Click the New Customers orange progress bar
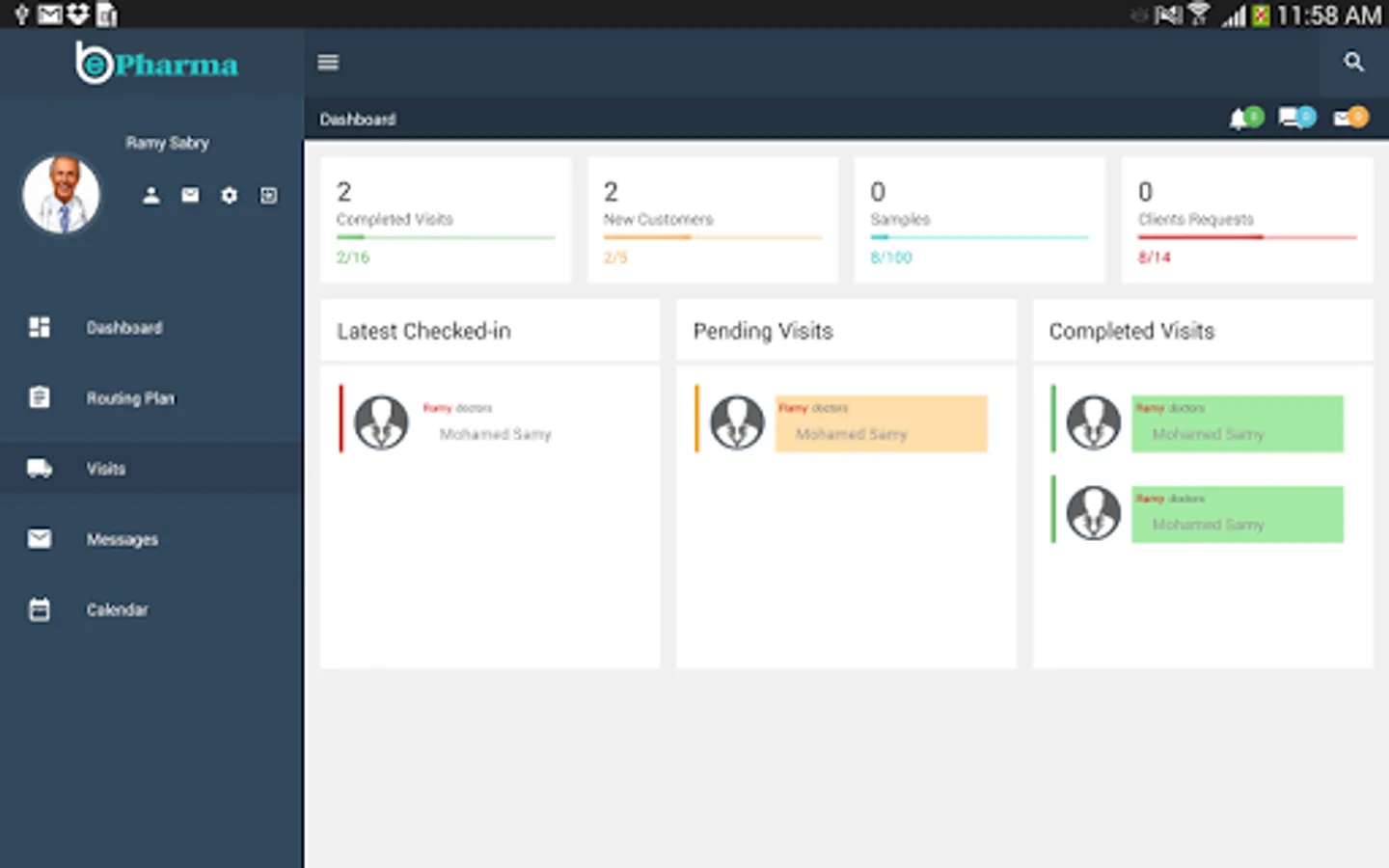The height and width of the screenshot is (868, 1389). pyautogui.click(x=713, y=237)
